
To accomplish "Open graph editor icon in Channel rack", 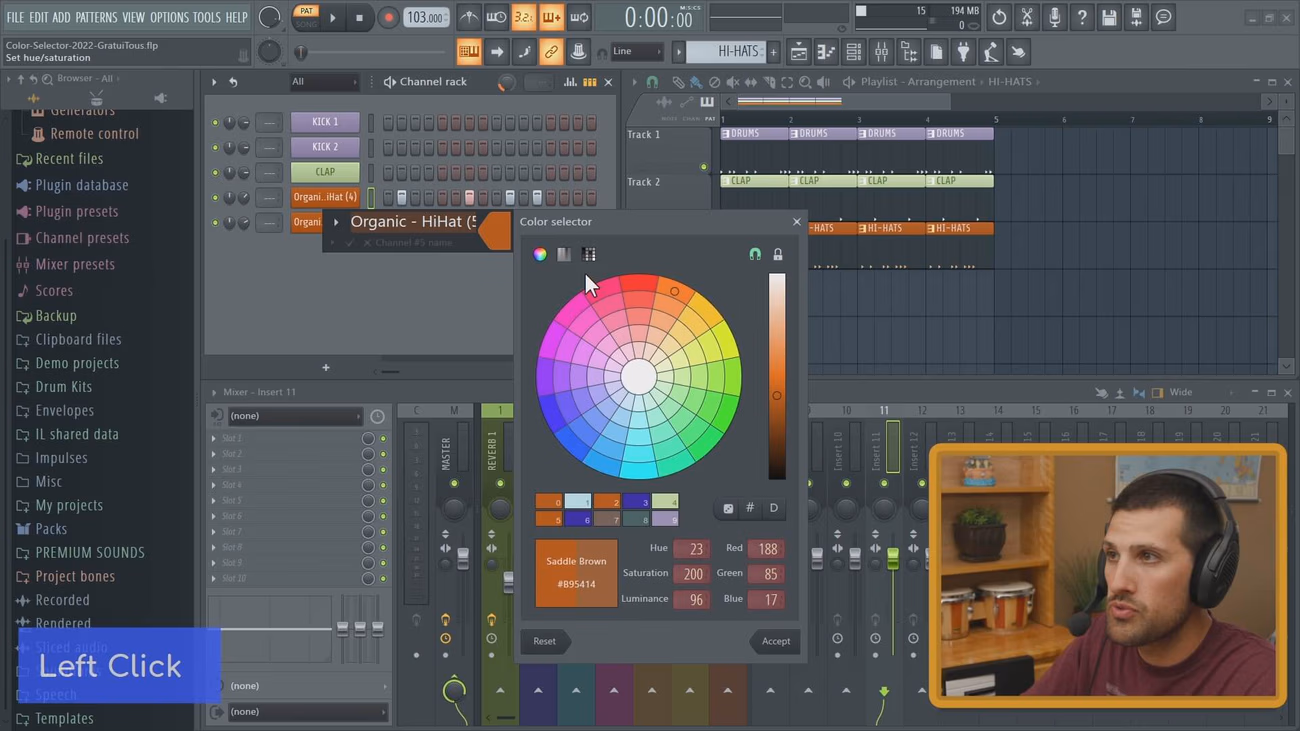I will click(570, 82).
